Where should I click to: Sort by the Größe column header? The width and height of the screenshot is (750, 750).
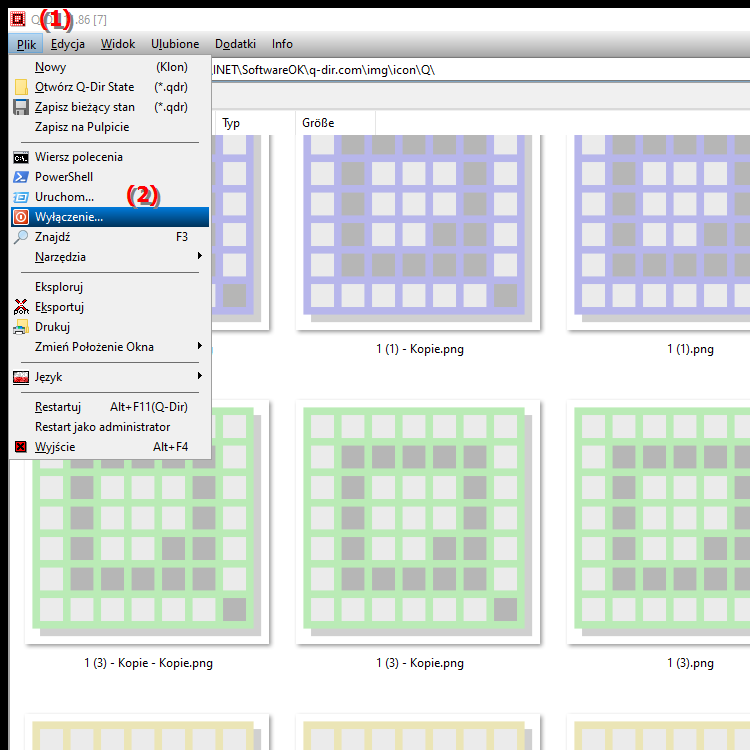point(335,123)
